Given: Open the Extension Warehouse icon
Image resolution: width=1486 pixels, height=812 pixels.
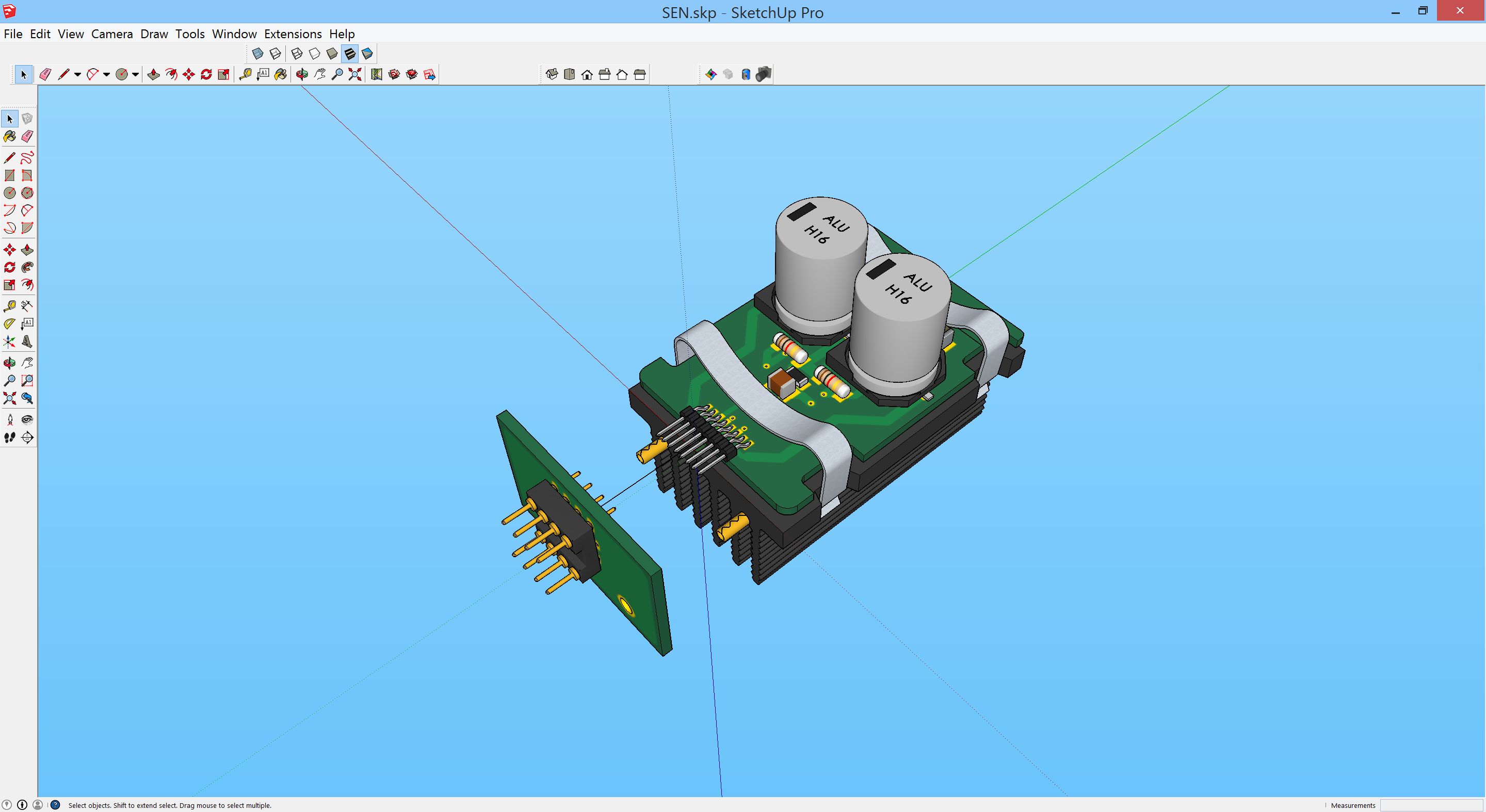Looking at the screenshot, I should [412, 74].
